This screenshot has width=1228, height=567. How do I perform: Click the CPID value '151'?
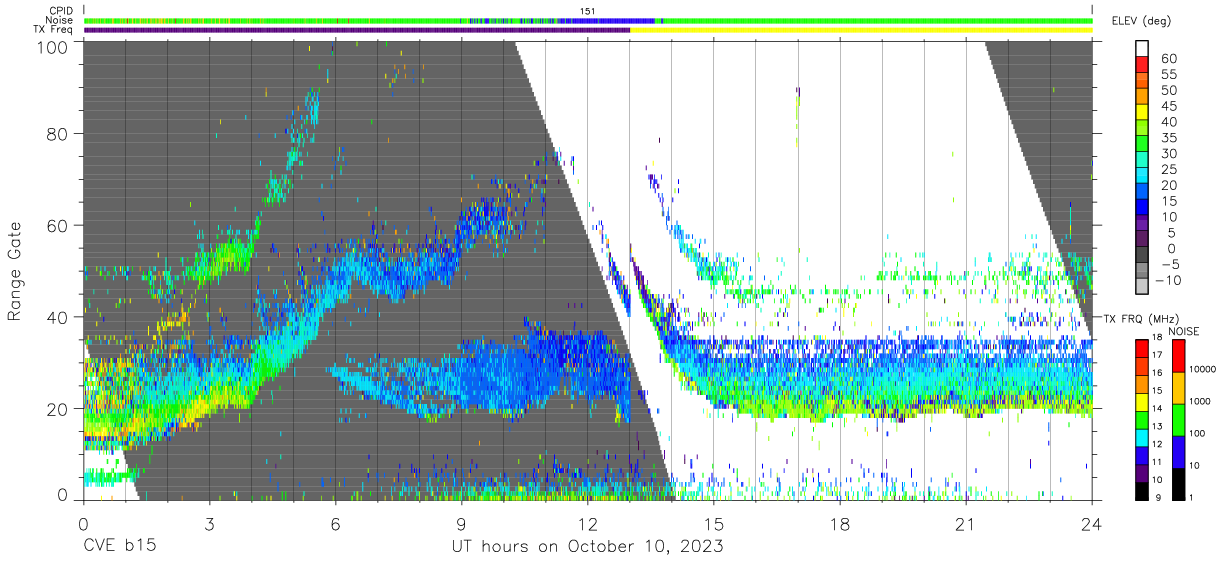588,11
